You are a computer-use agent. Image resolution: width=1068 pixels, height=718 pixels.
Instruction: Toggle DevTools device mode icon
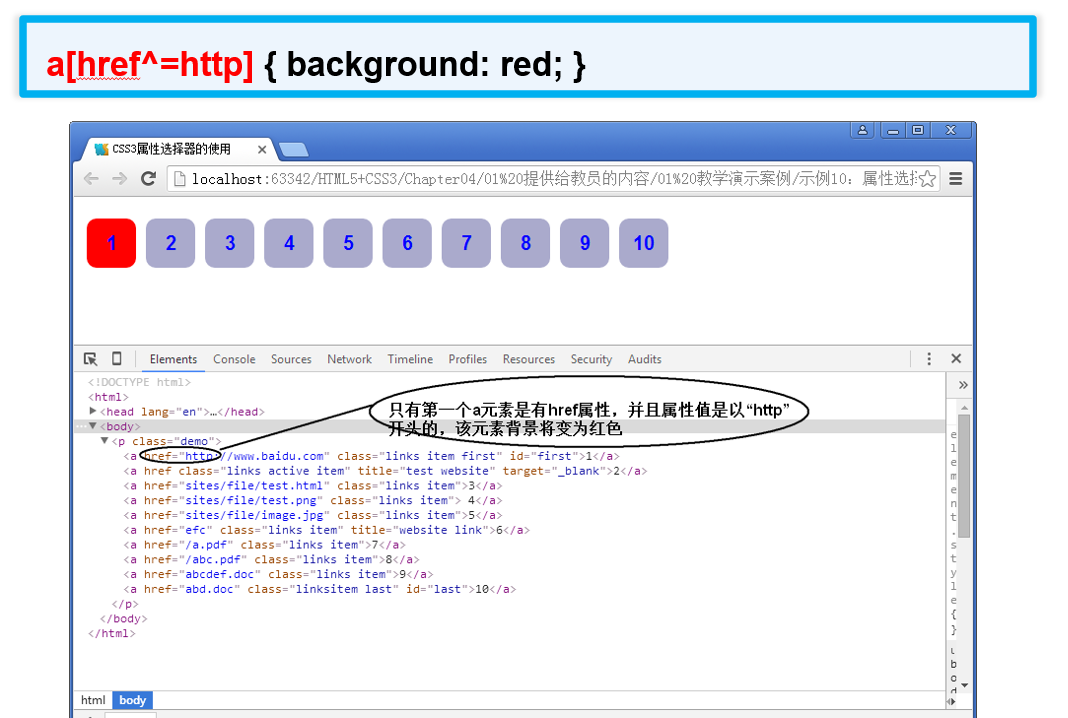[x=116, y=358]
